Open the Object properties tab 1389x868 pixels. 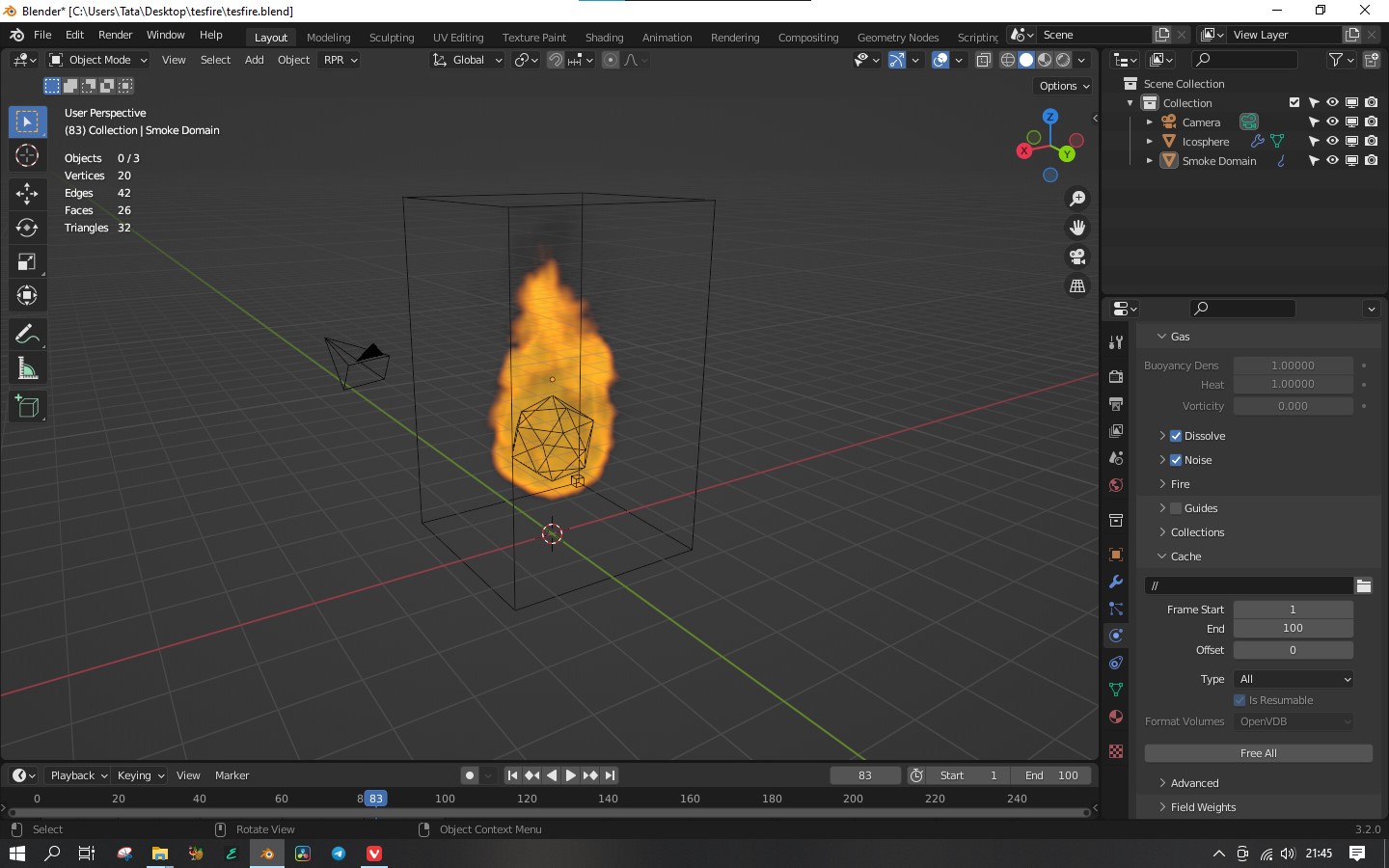[x=1116, y=555]
